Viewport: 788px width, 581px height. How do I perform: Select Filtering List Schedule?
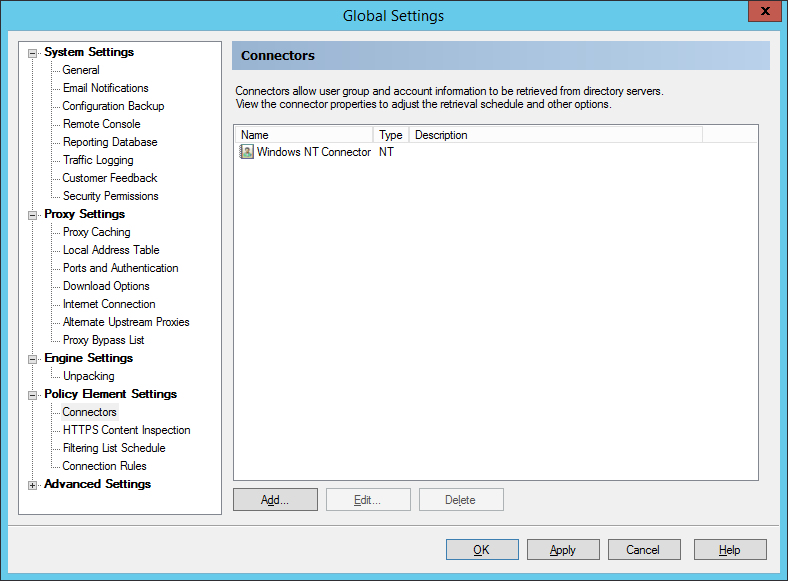coord(114,448)
